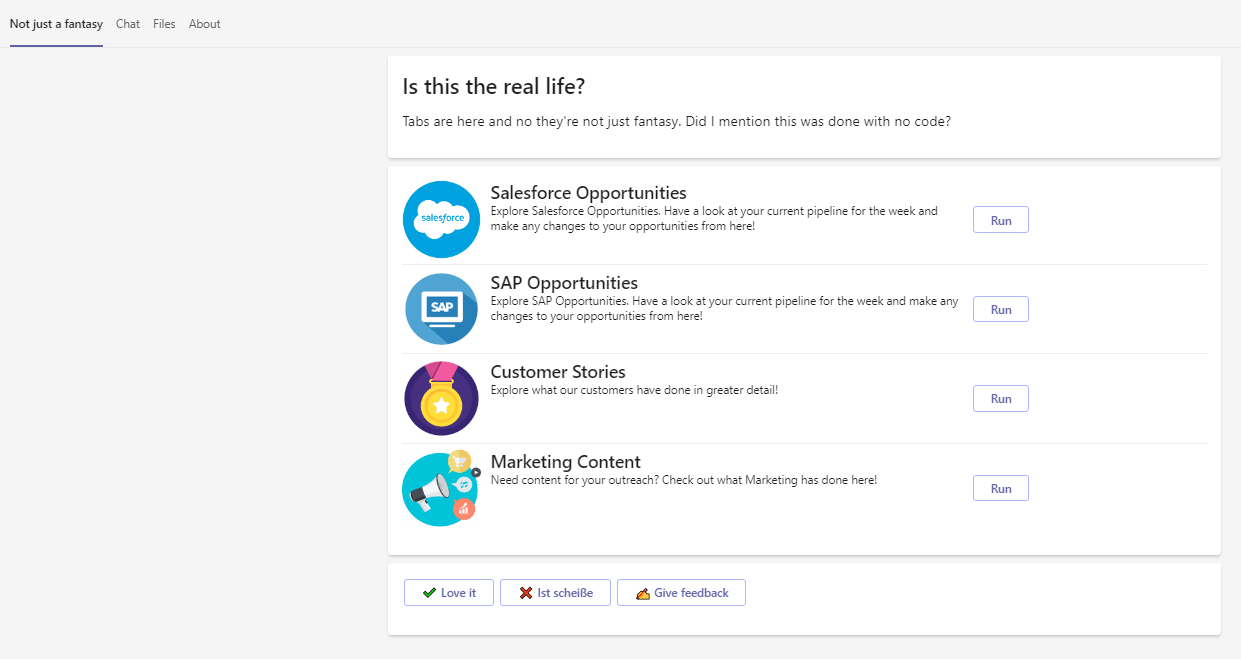Click the SAP monitor icon
This screenshot has width=1241, height=659.
pyautogui.click(x=441, y=309)
